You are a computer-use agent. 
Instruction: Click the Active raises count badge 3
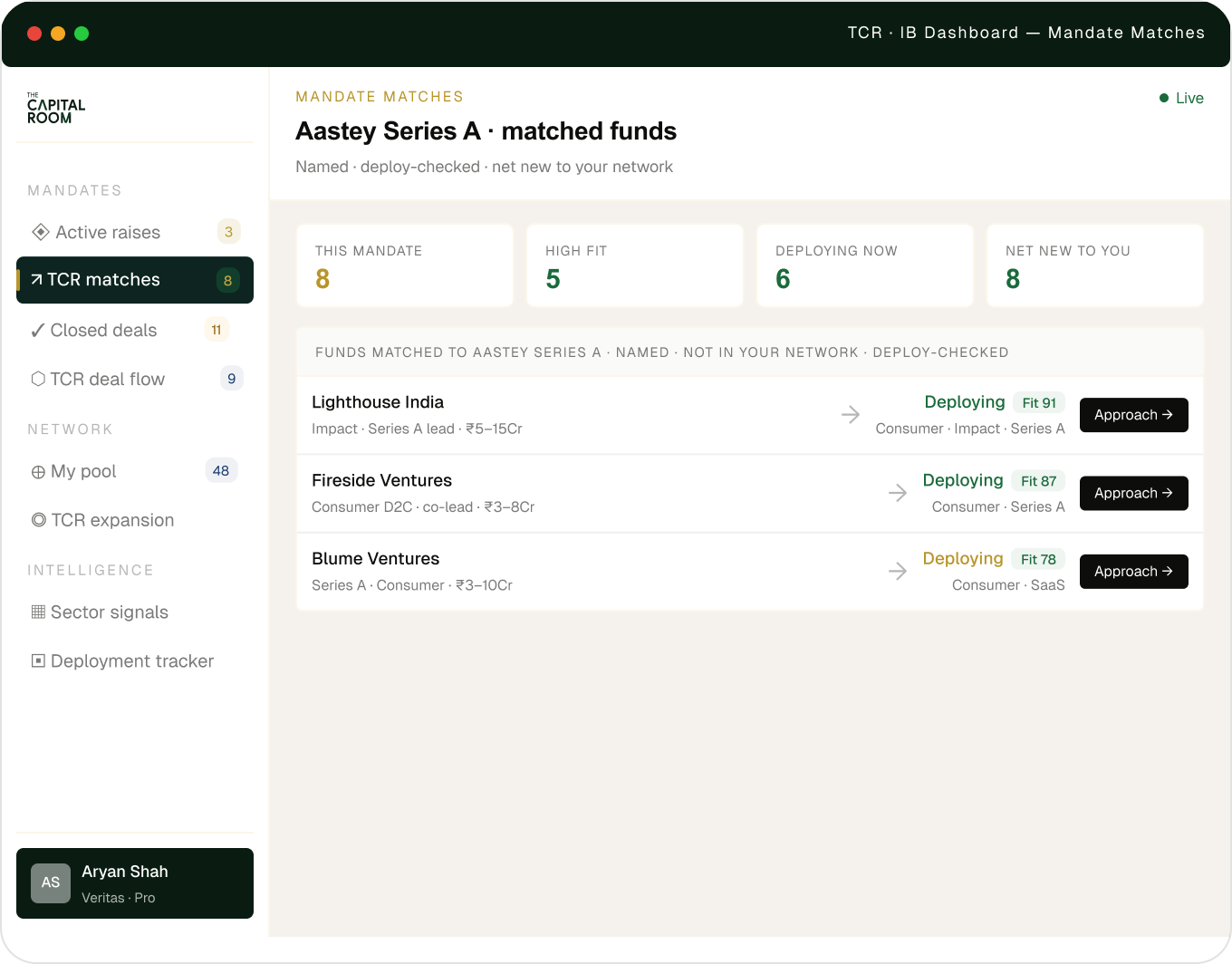[228, 232]
